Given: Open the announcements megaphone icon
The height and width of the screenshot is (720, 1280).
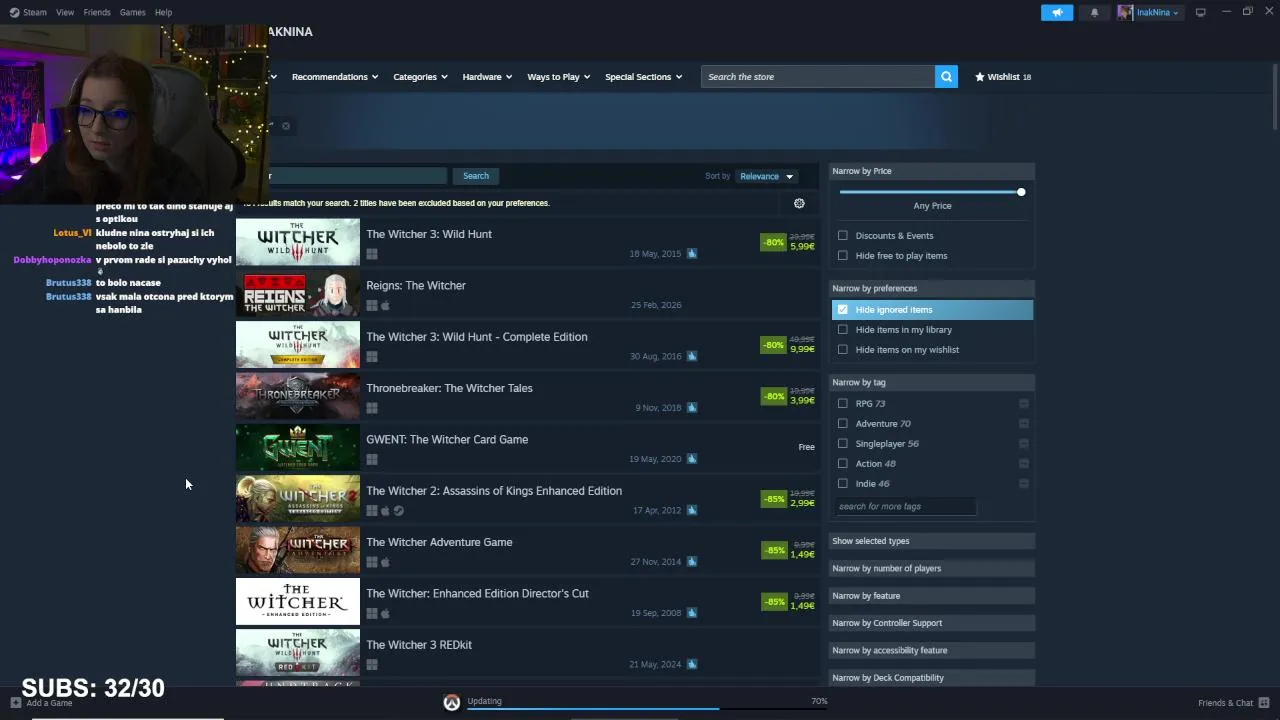Looking at the screenshot, I should pos(1057,12).
